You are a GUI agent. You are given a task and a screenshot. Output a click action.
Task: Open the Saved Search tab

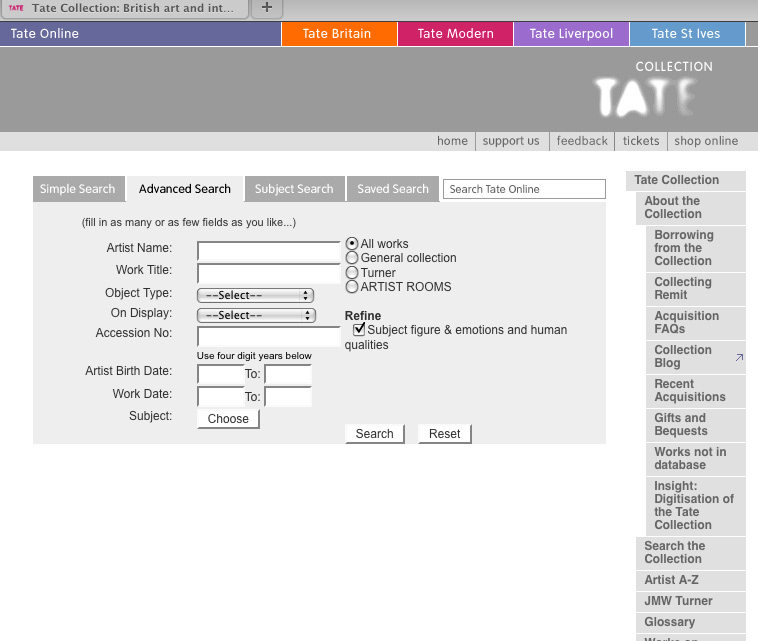pos(393,189)
